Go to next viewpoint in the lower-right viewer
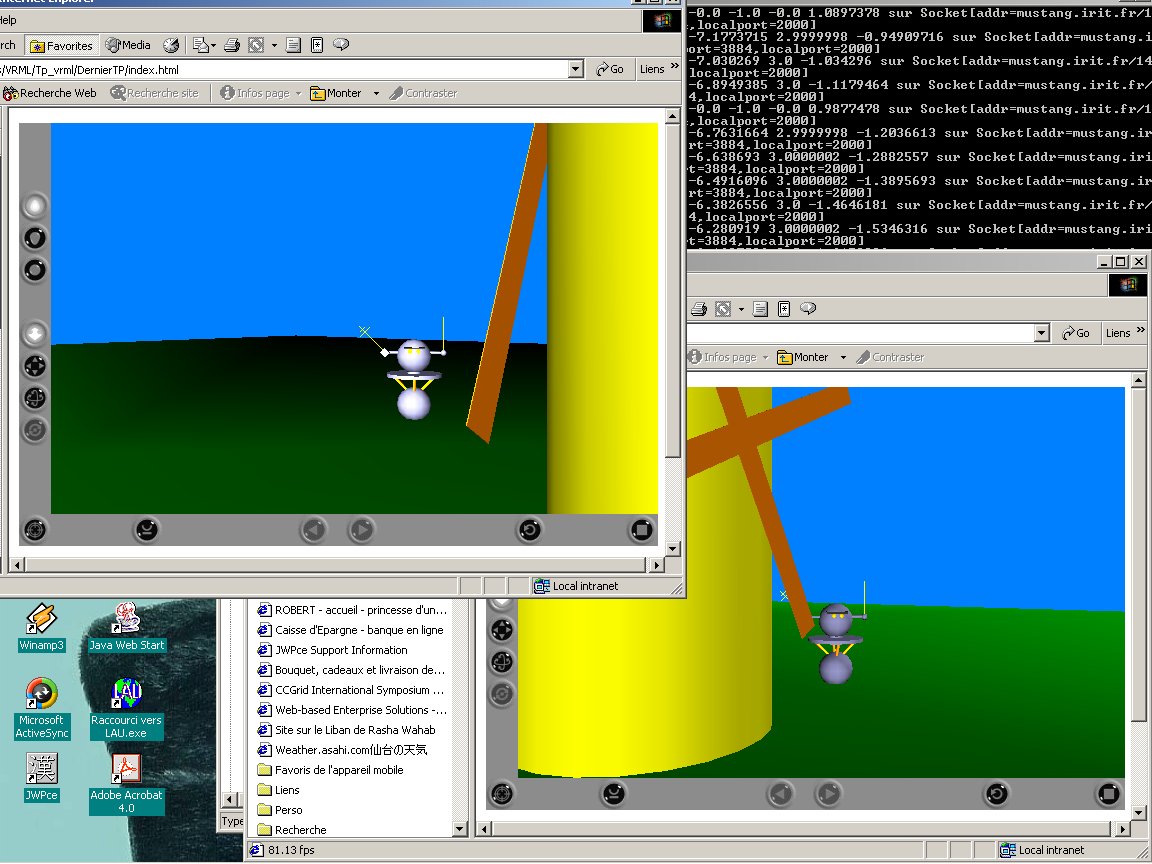 [828, 794]
